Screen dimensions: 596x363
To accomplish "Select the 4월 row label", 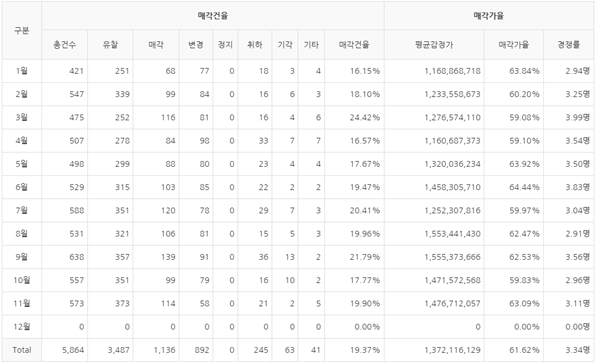I will [x=22, y=141].
